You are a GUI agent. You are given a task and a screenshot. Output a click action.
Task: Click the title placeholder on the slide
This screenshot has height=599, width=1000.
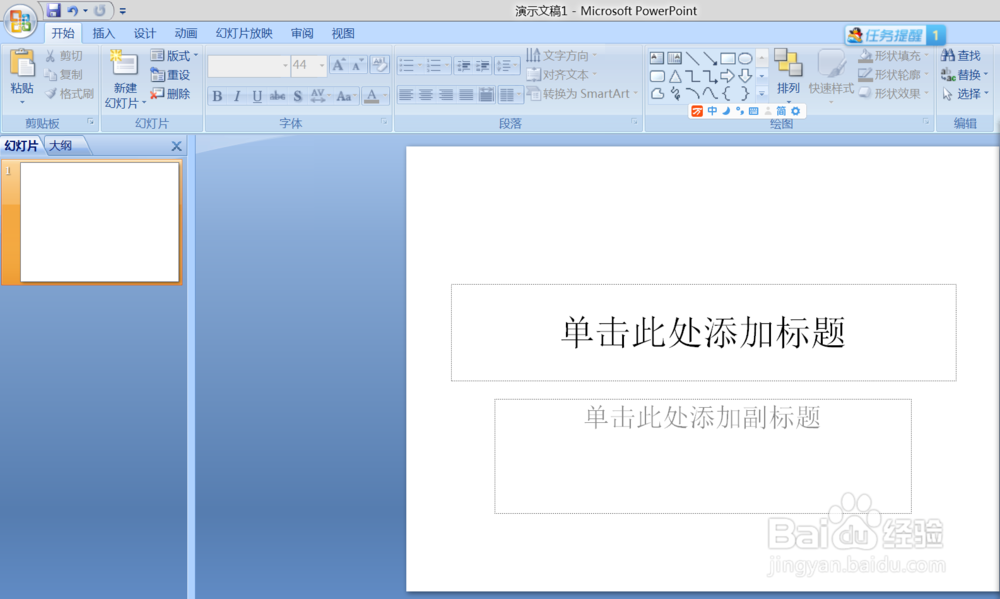[x=703, y=332]
